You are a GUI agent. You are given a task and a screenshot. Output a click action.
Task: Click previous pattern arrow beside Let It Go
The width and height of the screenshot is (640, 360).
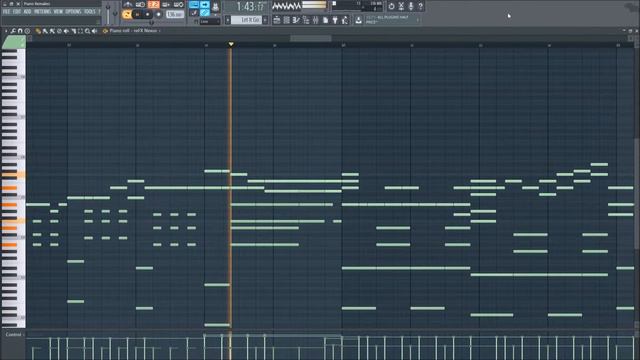click(x=228, y=20)
